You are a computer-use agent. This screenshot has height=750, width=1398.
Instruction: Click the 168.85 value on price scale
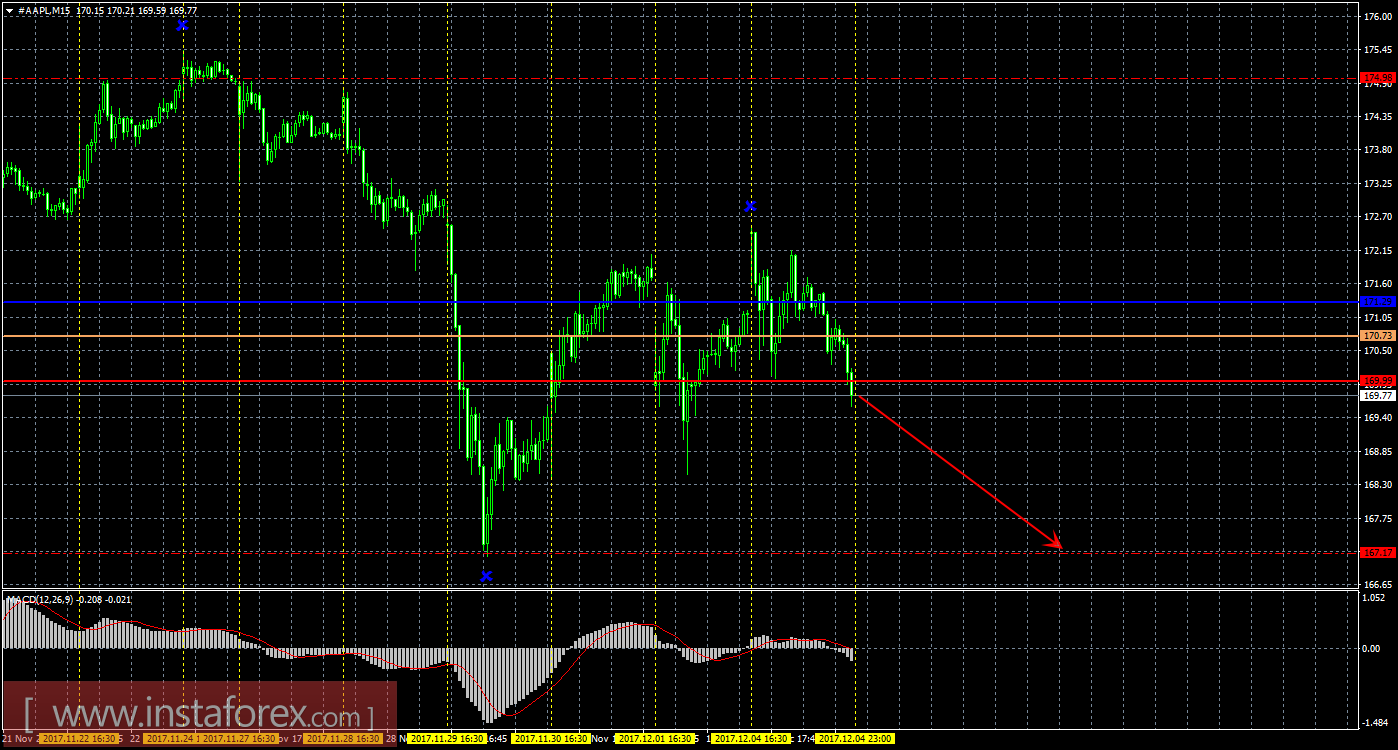pyautogui.click(x=1379, y=451)
